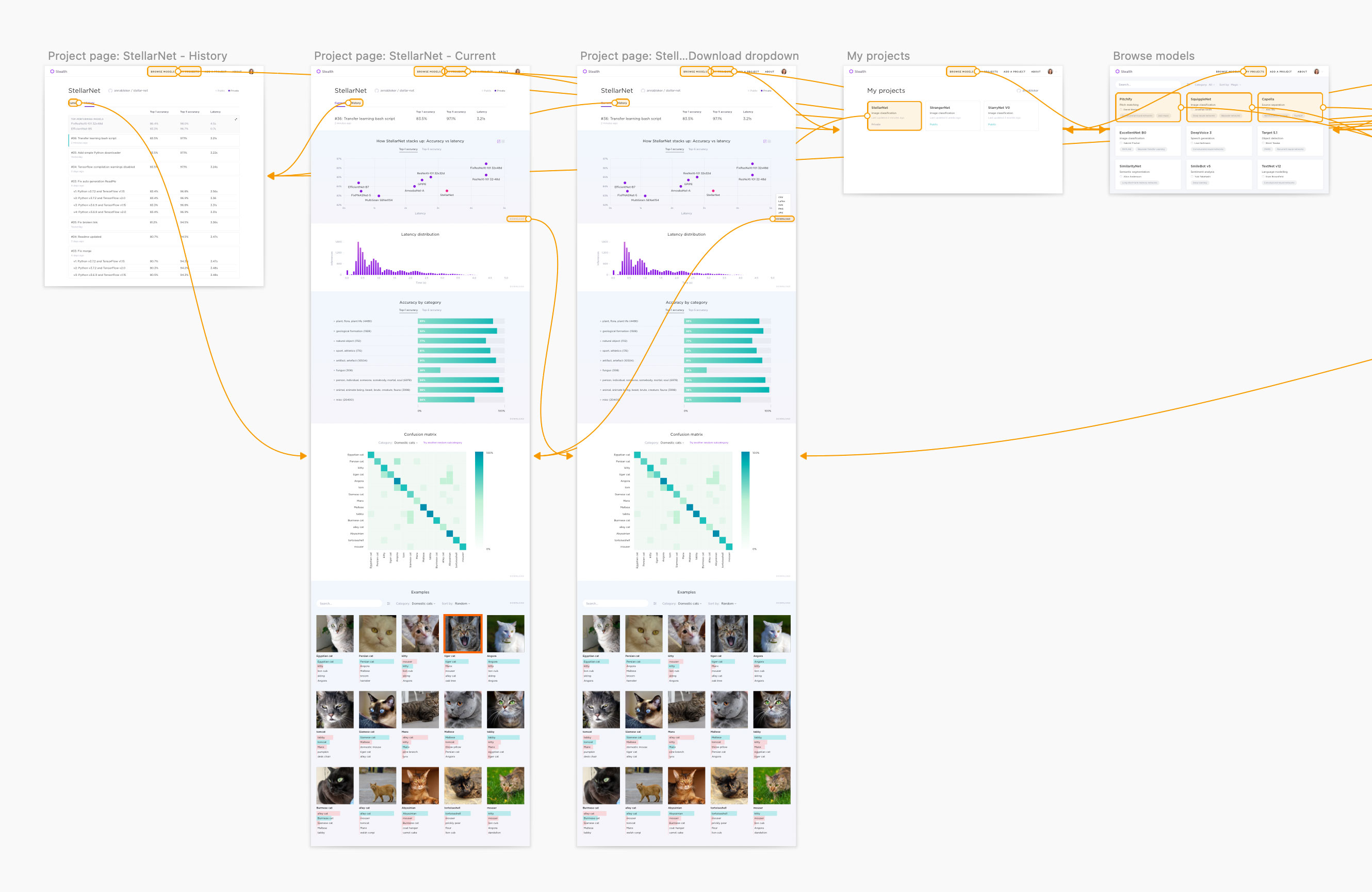The width and height of the screenshot is (1372, 892).
Task: Click user avatar in My projects frame
Action: click(1050, 72)
